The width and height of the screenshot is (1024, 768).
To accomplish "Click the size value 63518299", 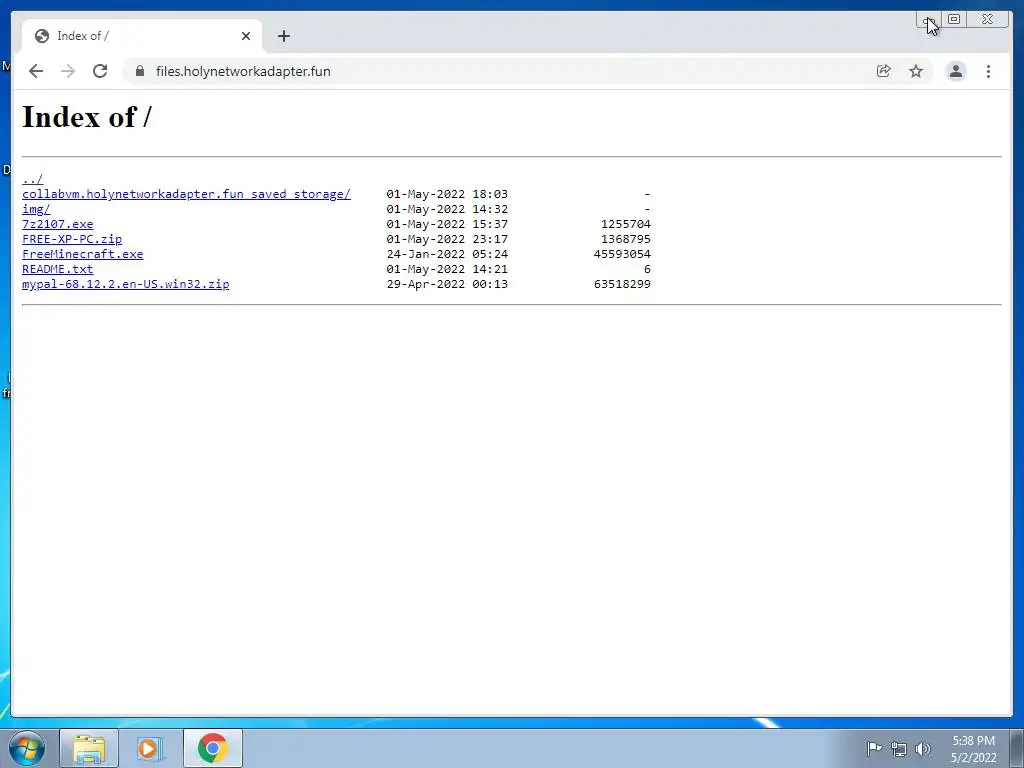I will click(x=622, y=284).
